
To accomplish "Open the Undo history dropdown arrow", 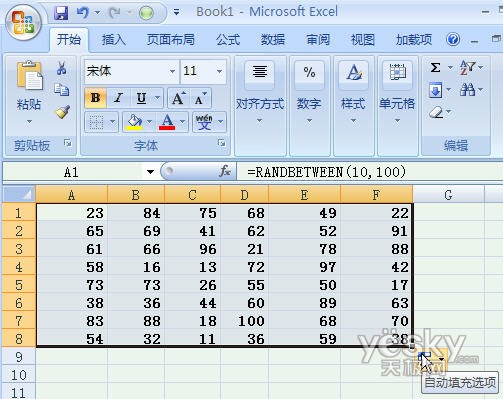I will (97, 13).
